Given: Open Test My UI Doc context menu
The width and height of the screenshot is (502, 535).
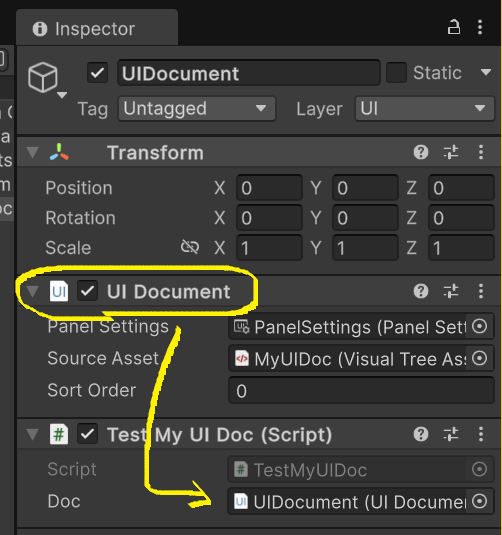Looking at the screenshot, I should [481, 434].
